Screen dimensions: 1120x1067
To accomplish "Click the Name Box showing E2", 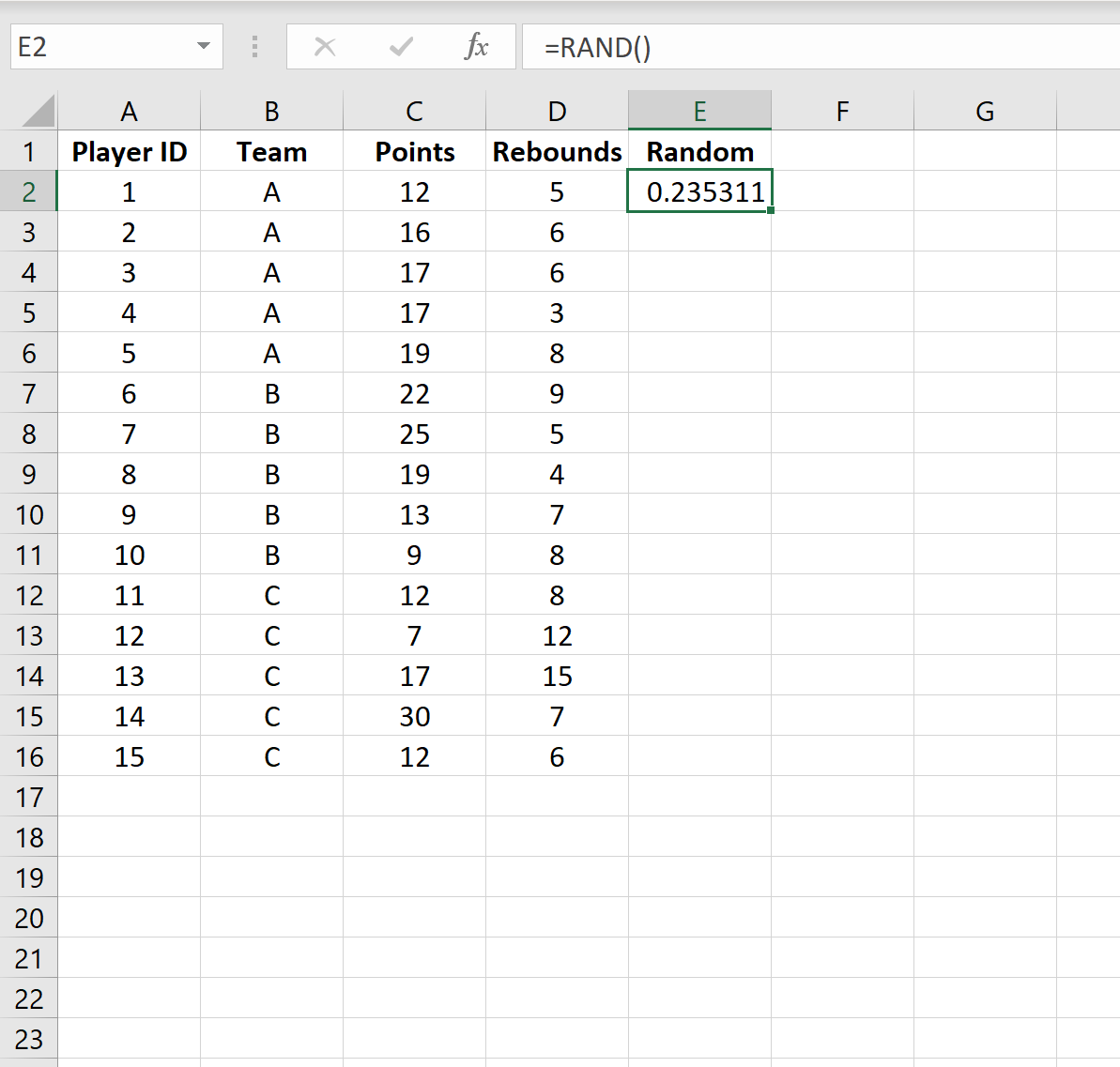I will point(103,47).
